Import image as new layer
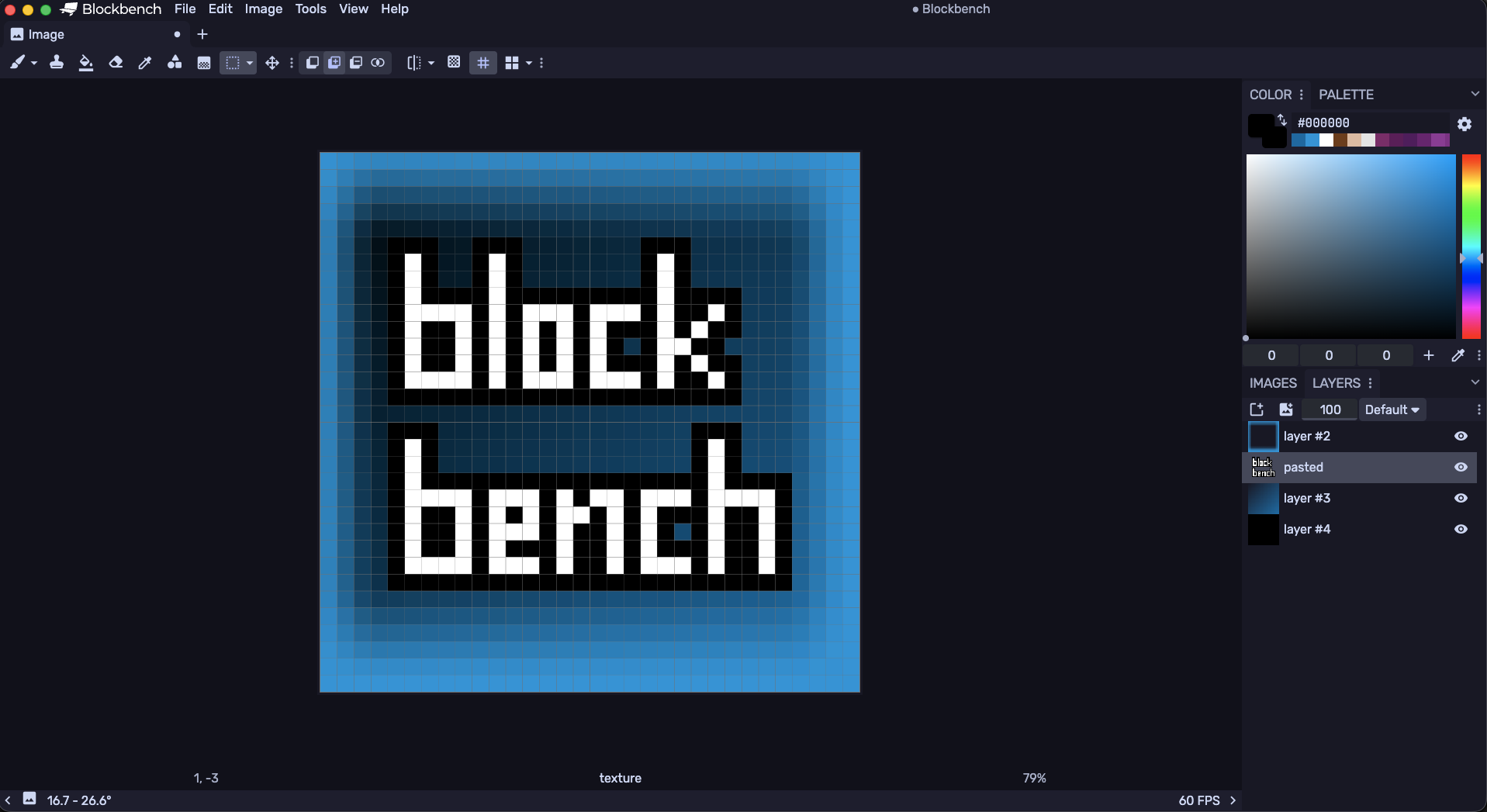The width and height of the screenshot is (1487, 812). click(1286, 409)
